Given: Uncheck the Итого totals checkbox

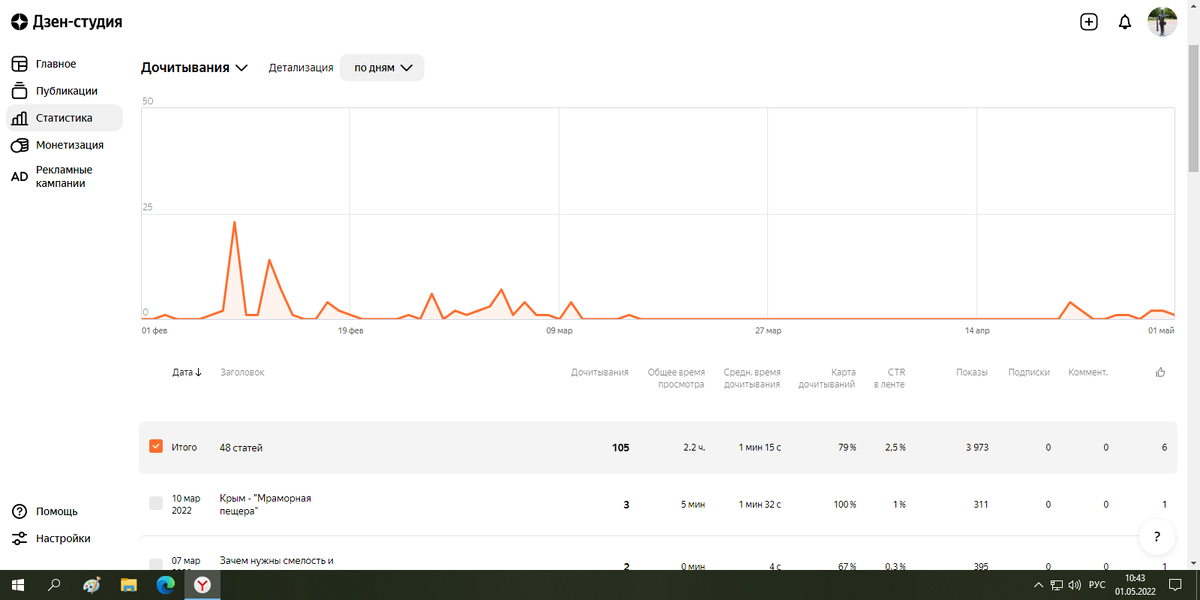Looking at the screenshot, I should (x=155, y=446).
